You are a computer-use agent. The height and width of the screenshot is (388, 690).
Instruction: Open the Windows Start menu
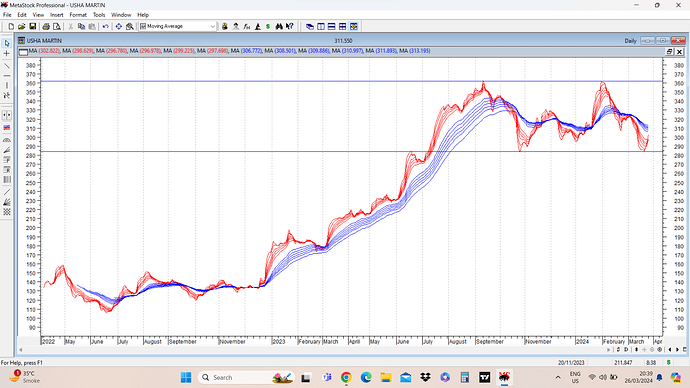point(186,377)
